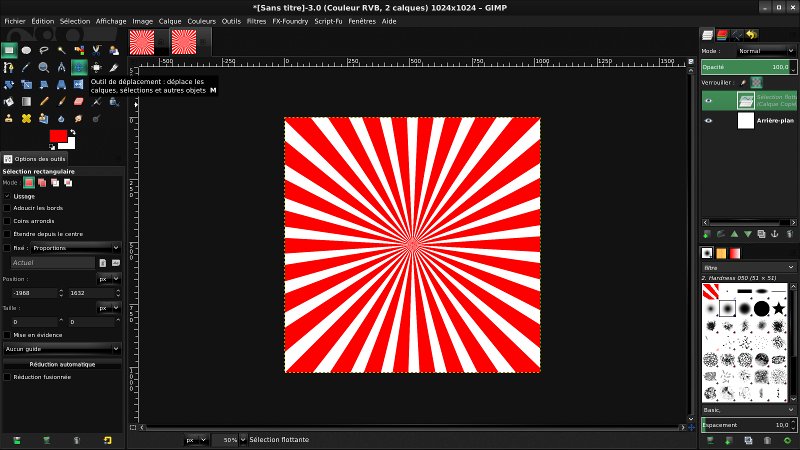The image size is (800, 450).
Task: Select the Select by Color tool
Action: coord(79,50)
